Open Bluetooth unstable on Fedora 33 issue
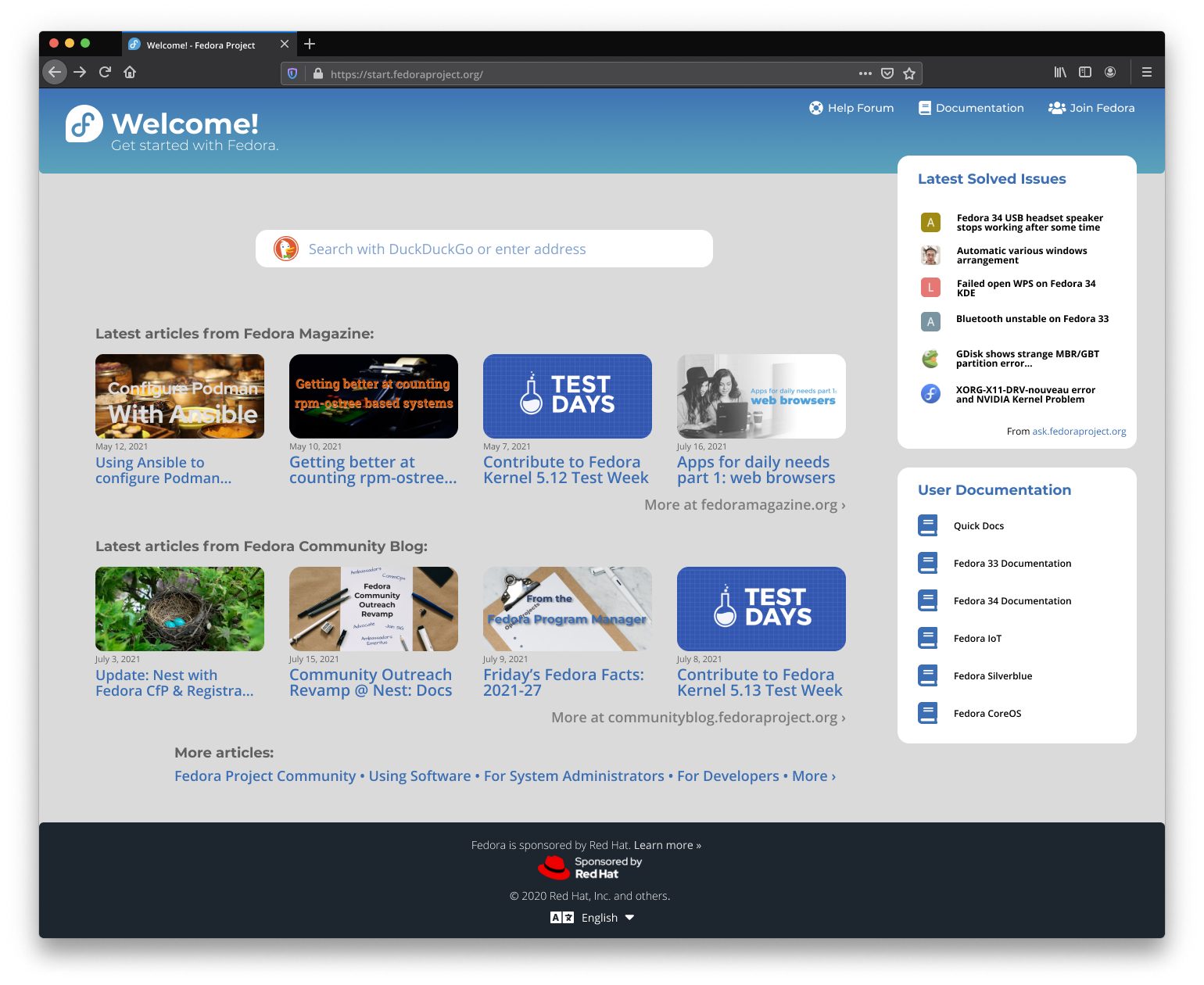1204x985 pixels. click(x=1032, y=319)
